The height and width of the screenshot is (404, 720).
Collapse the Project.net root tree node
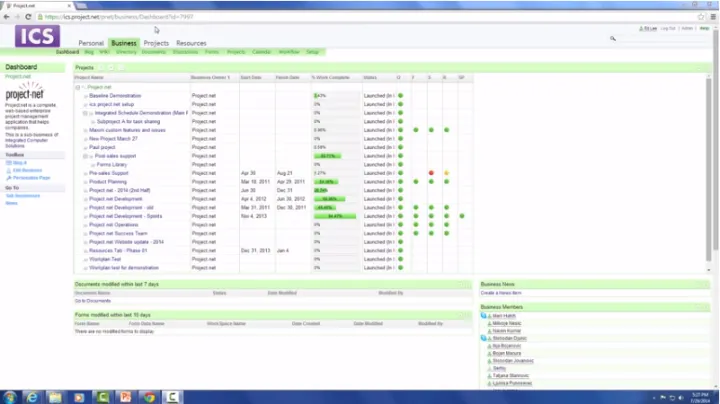coord(78,87)
